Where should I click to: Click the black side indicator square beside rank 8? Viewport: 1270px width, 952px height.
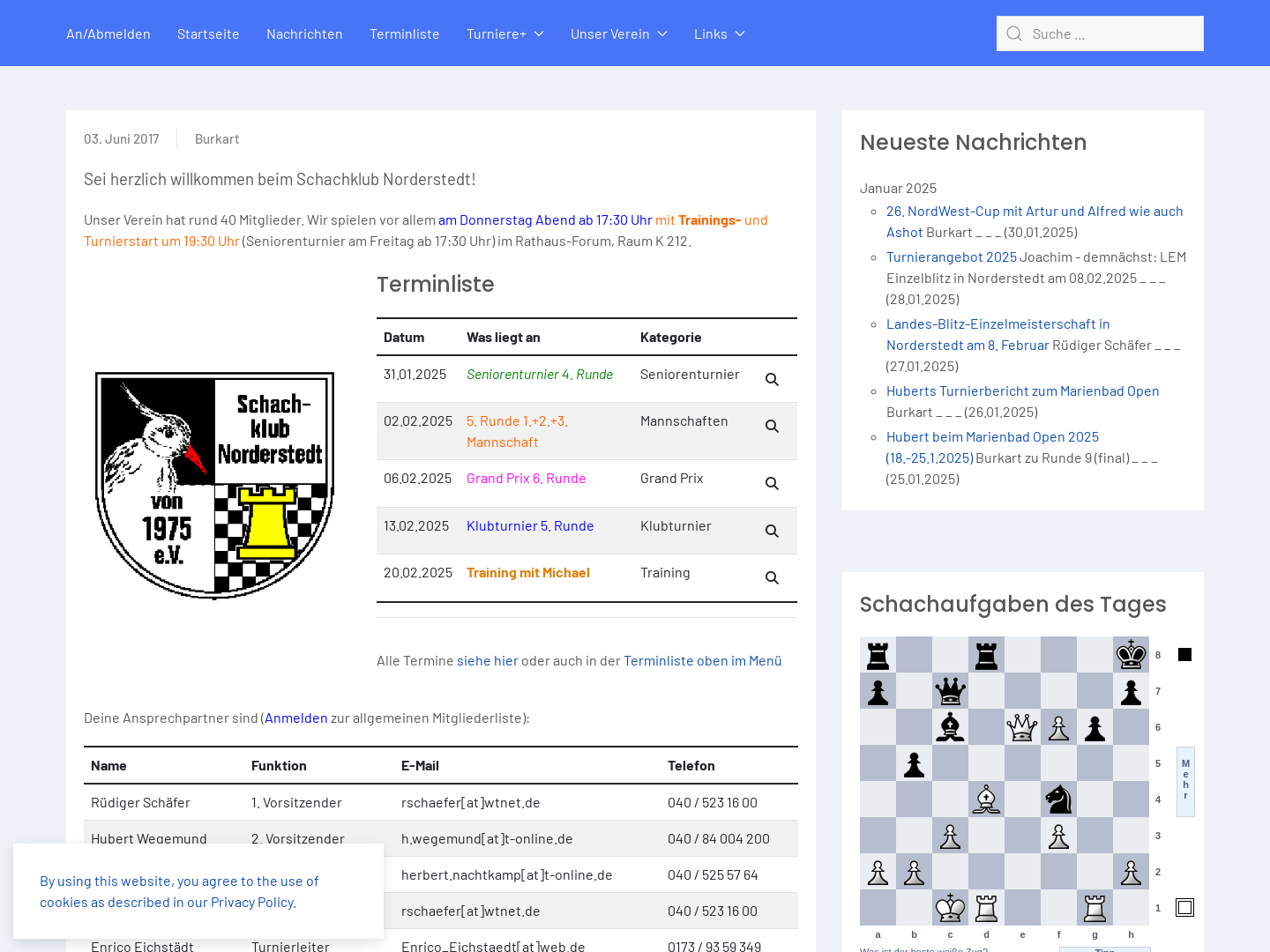tap(1184, 655)
